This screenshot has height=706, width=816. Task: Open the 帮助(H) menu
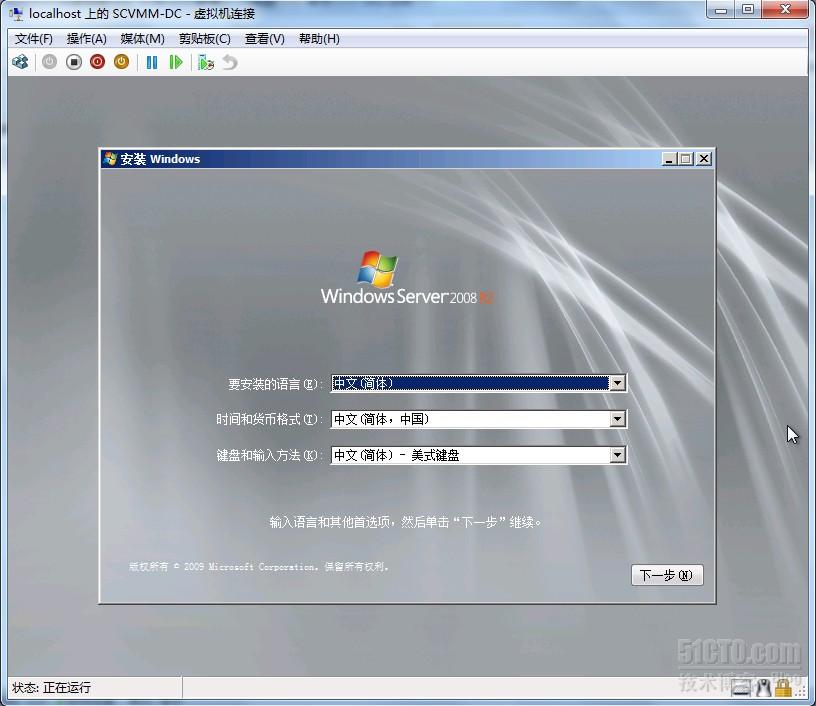(x=319, y=39)
